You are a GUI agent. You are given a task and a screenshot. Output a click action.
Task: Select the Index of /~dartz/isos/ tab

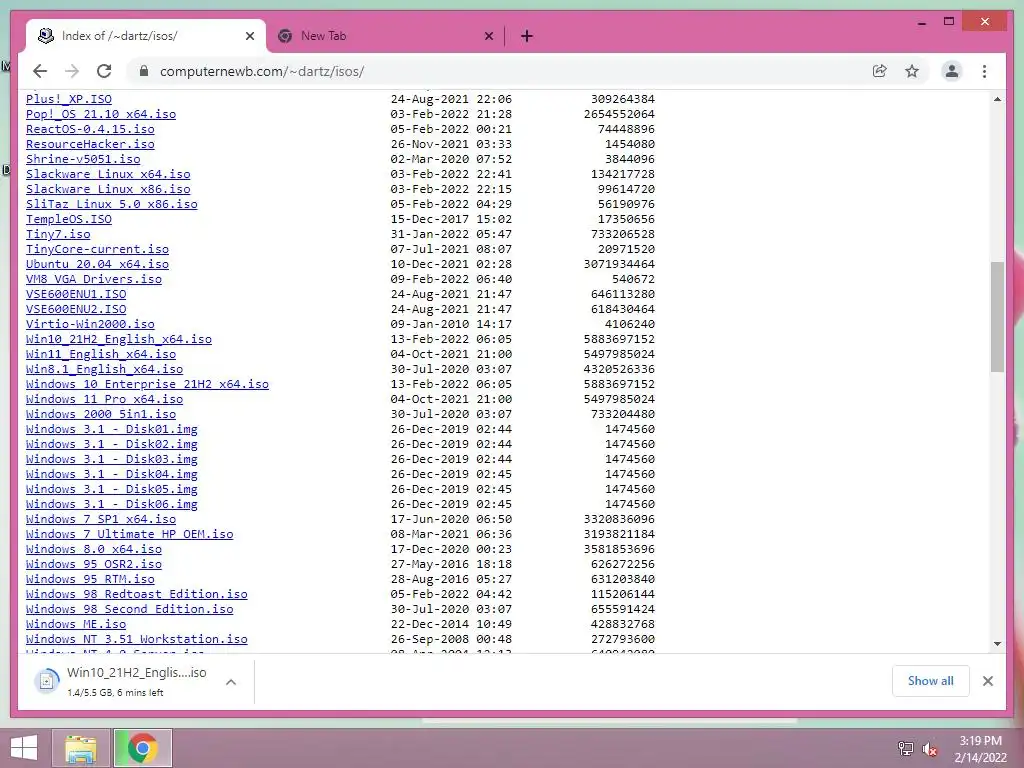[146, 36]
